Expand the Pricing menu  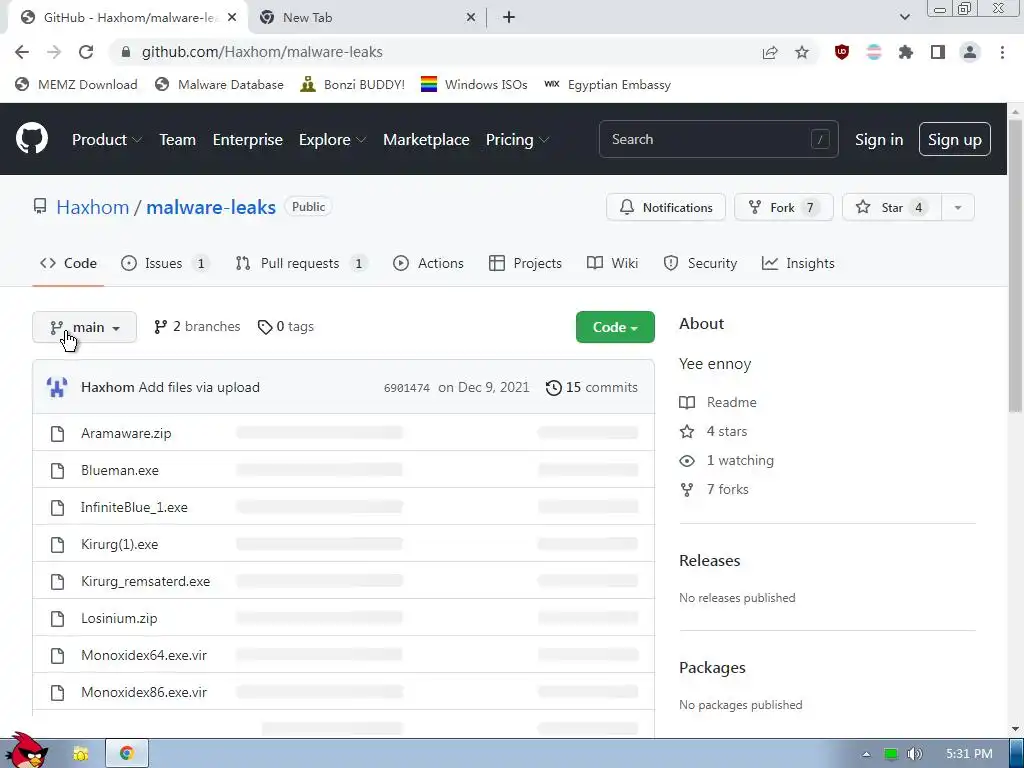[517, 140]
